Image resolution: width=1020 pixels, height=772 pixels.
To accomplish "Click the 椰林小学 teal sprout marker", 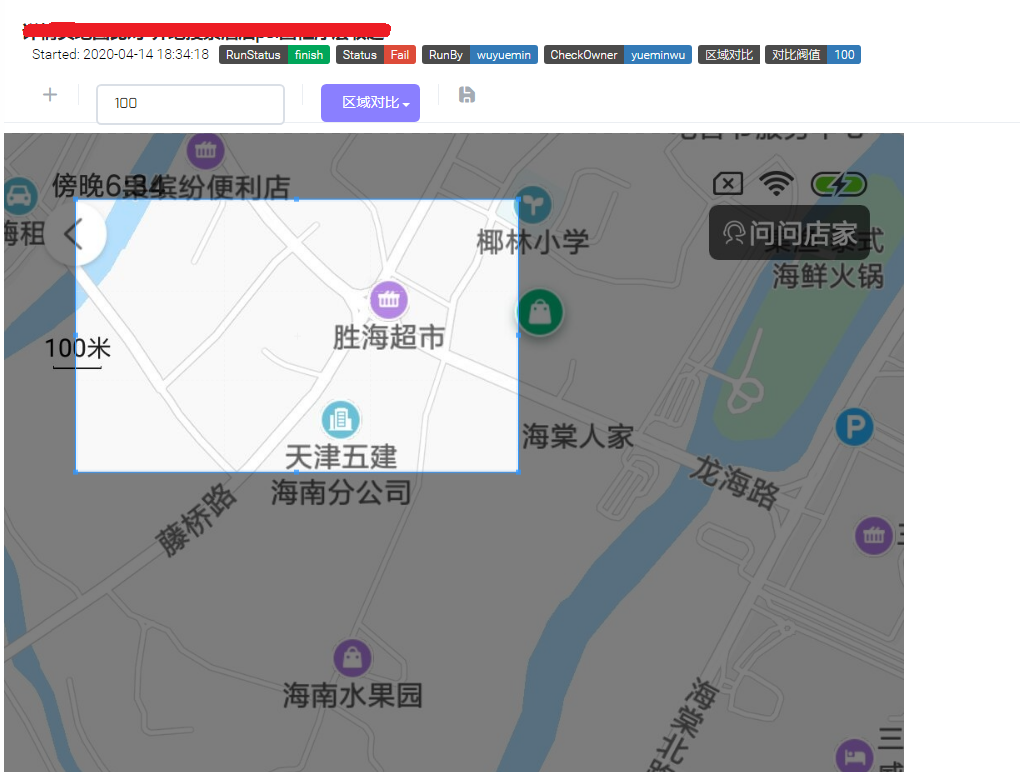I will [x=533, y=206].
